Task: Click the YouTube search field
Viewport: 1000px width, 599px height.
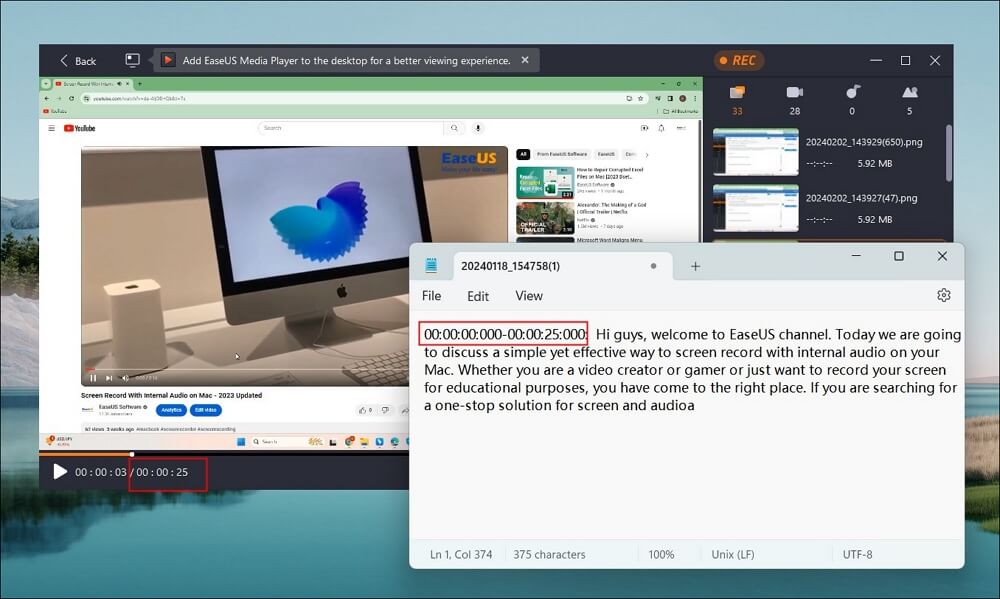Action: click(x=350, y=128)
